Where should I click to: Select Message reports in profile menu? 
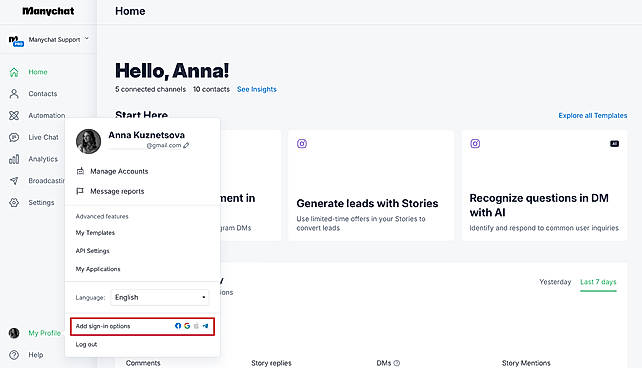117,191
